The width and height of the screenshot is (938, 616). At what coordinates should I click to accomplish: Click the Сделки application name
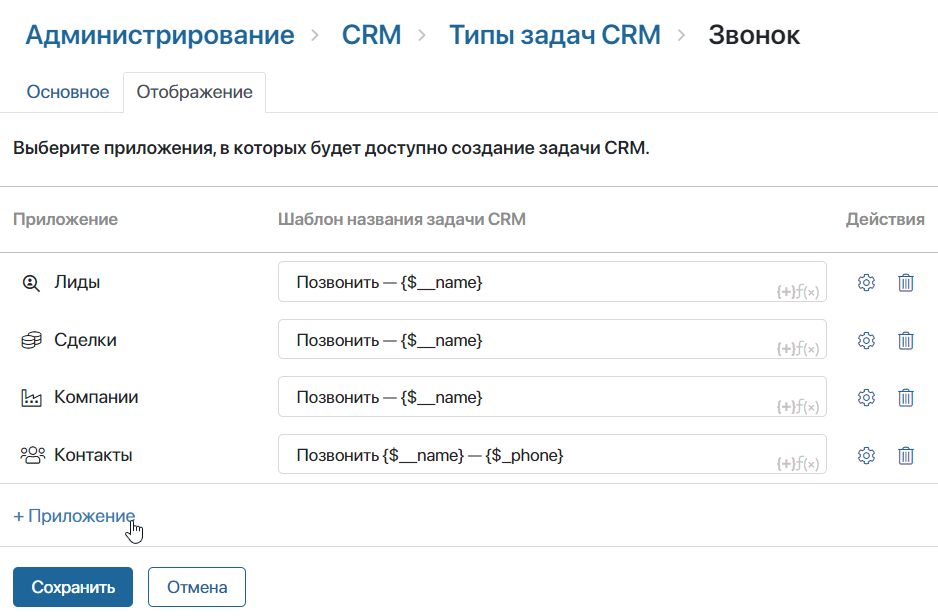click(85, 340)
